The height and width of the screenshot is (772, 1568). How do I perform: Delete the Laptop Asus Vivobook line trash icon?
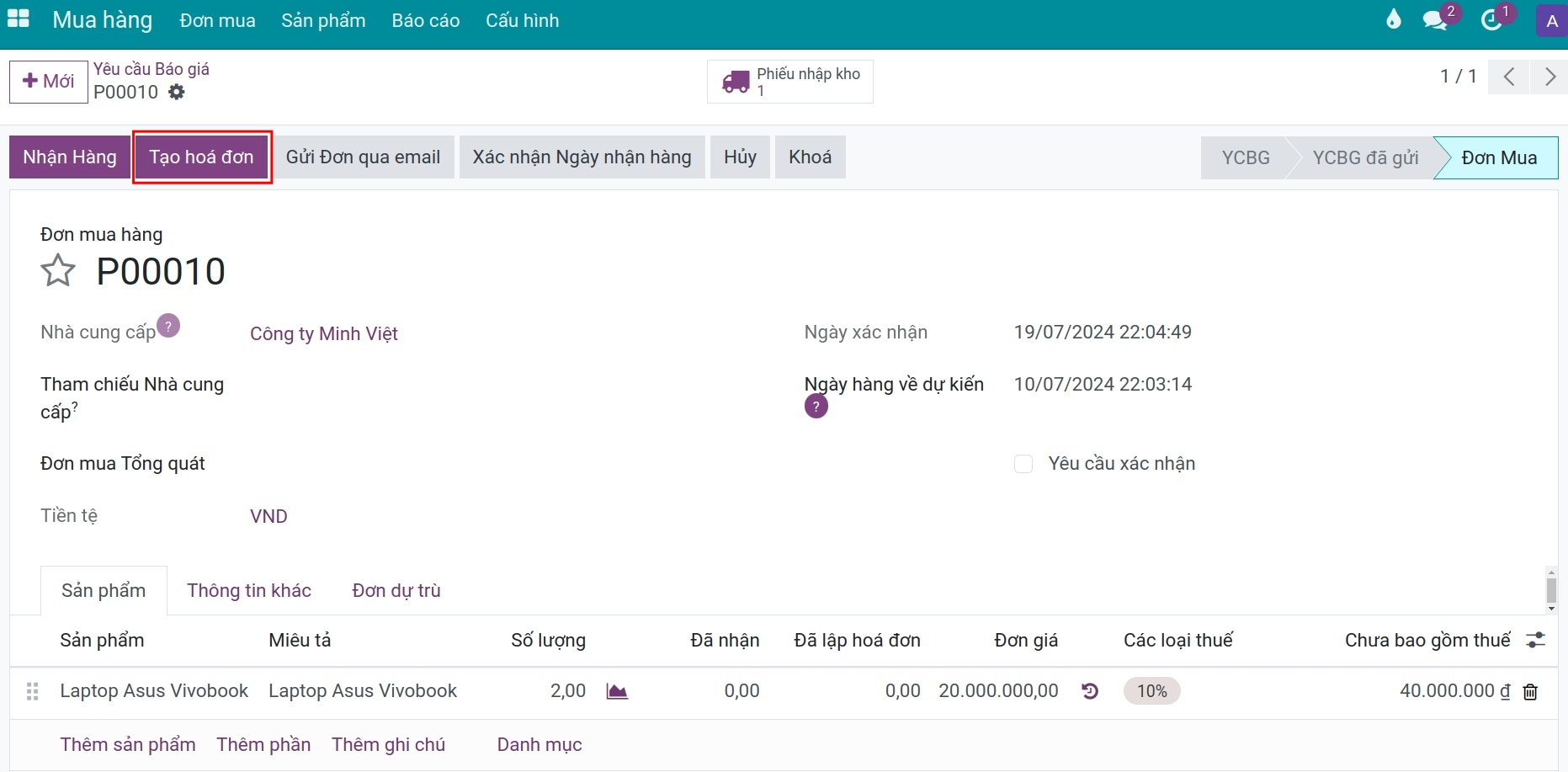(x=1530, y=692)
